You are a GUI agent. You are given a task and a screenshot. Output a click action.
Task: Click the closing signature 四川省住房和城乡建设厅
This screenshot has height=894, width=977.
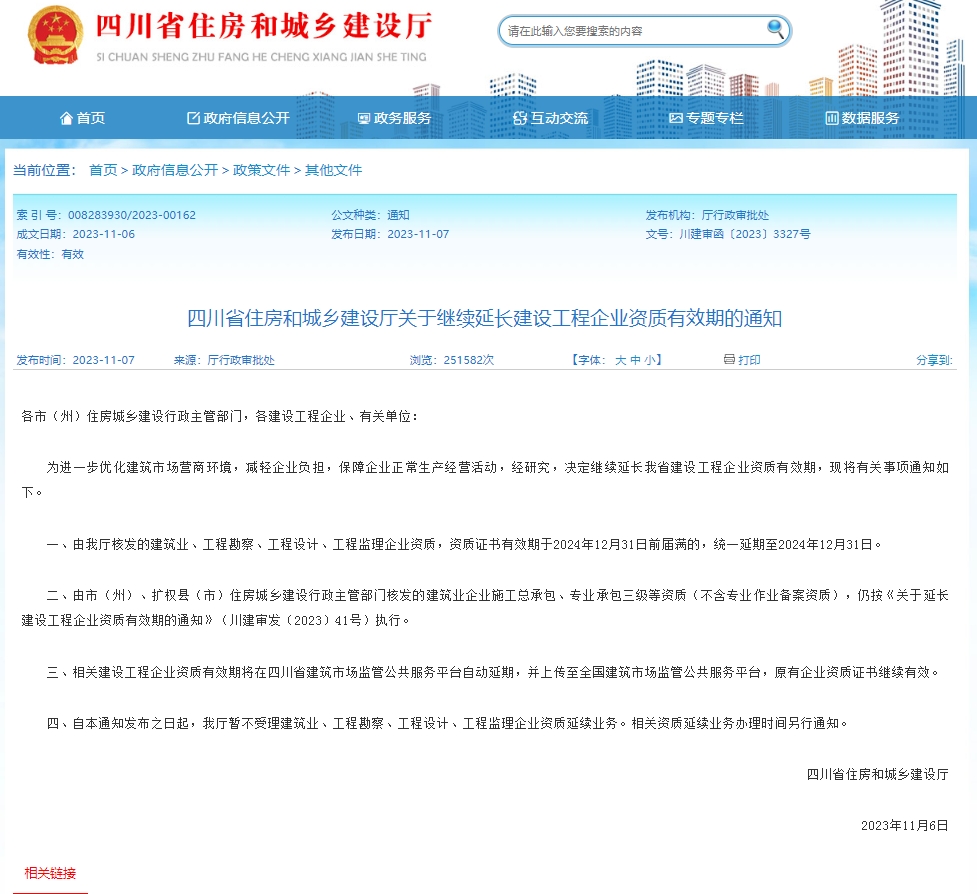pyautogui.click(x=877, y=774)
